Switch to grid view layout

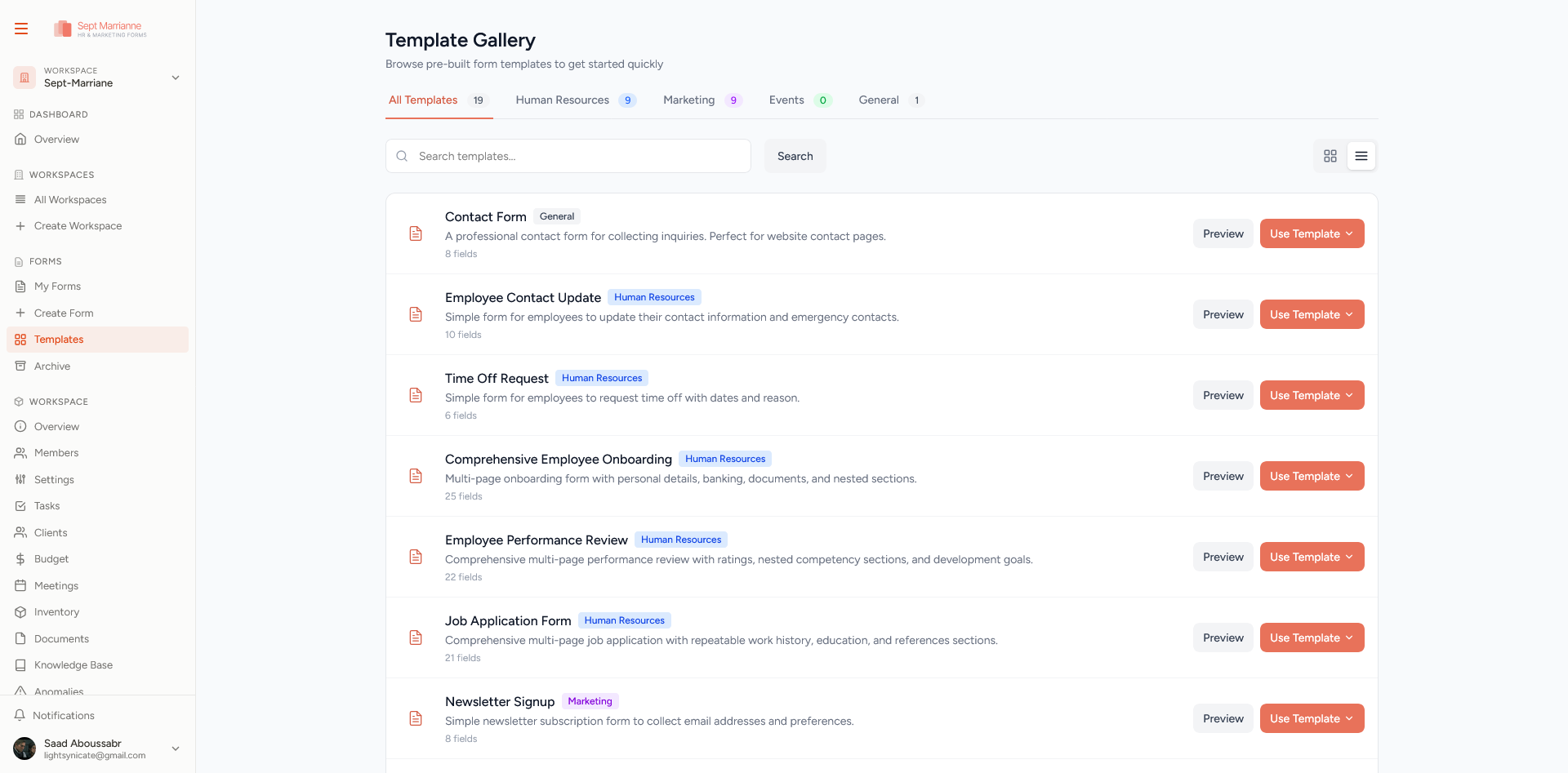1330,156
